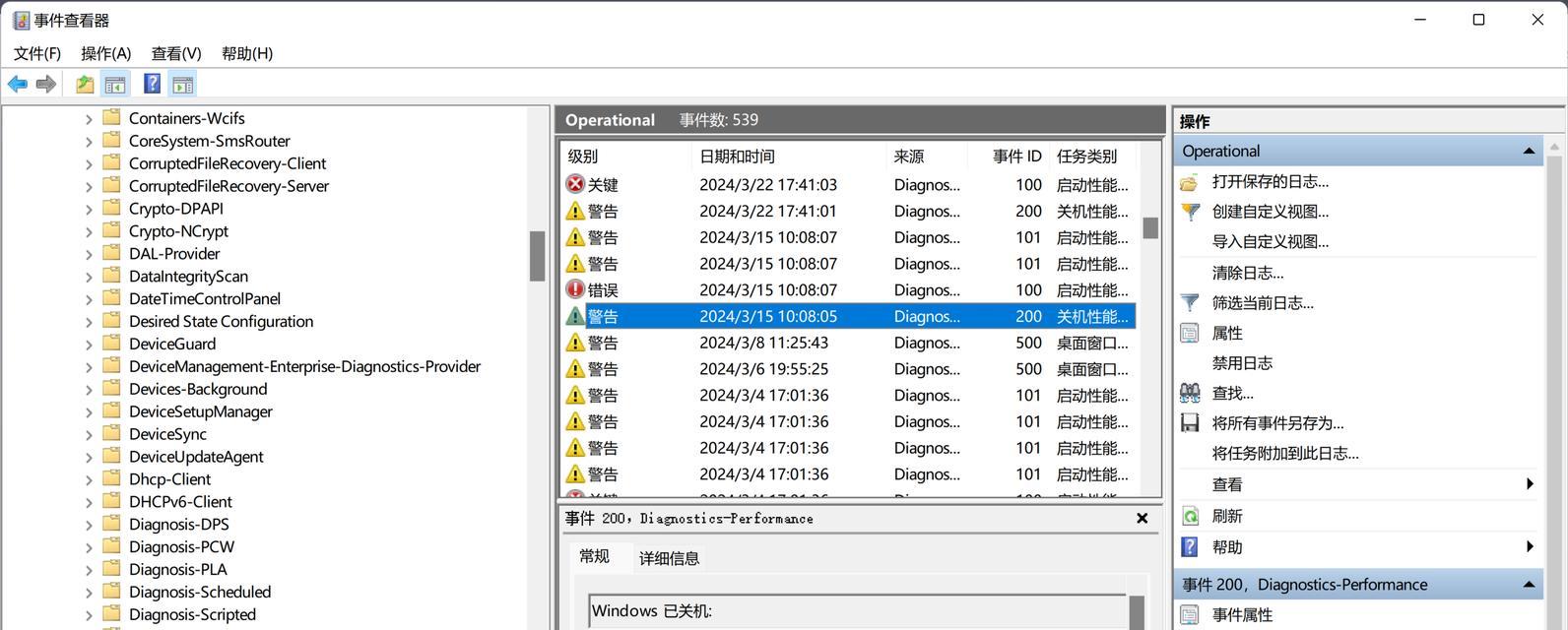Click the Event Viewer app icon in title bar
The height and width of the screenshot is (630, 1568).
click(21, 21)
